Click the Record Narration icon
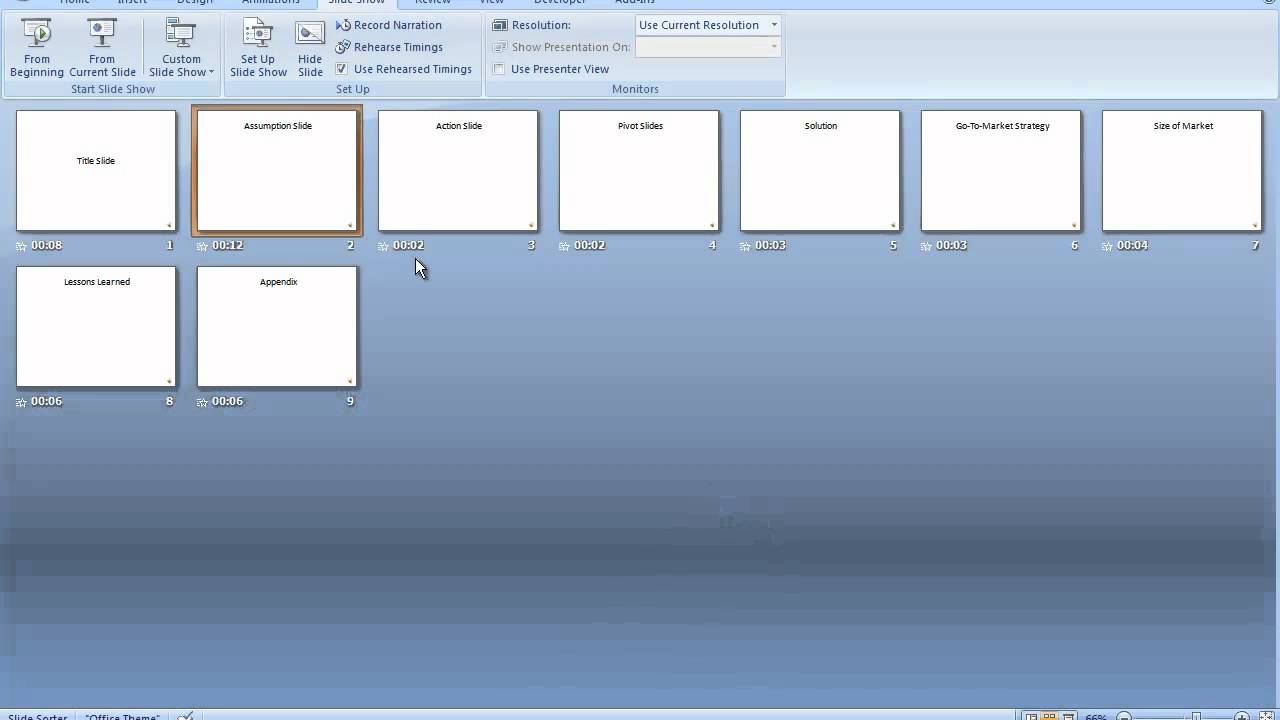Viewport: 1280px width, 720px height. pos(343,25)
